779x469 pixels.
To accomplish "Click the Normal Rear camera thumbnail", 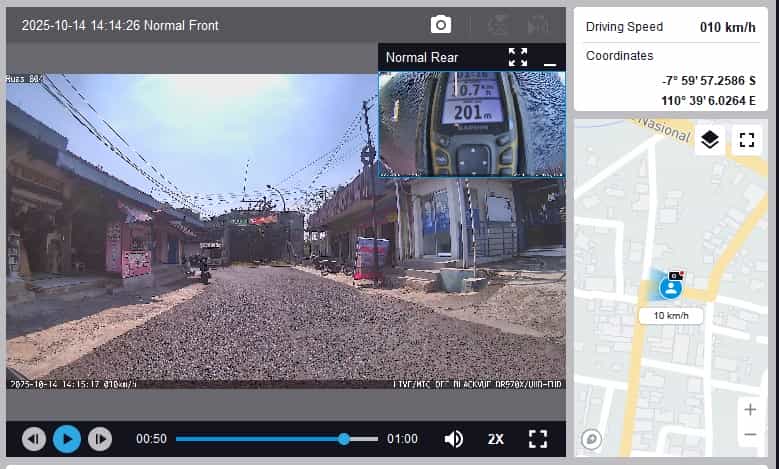I will click(x=471, y=123).
